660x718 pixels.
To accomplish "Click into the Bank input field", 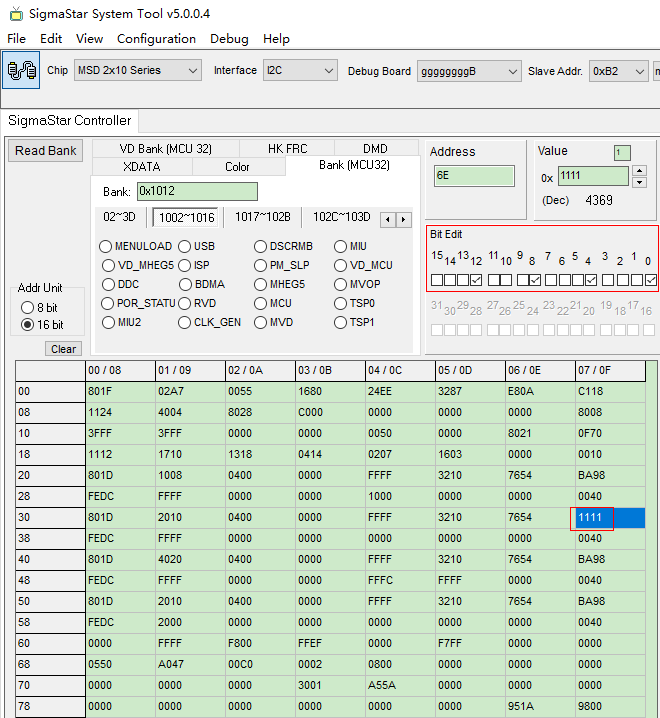I will pyautogui.click(x=197, y=191).
